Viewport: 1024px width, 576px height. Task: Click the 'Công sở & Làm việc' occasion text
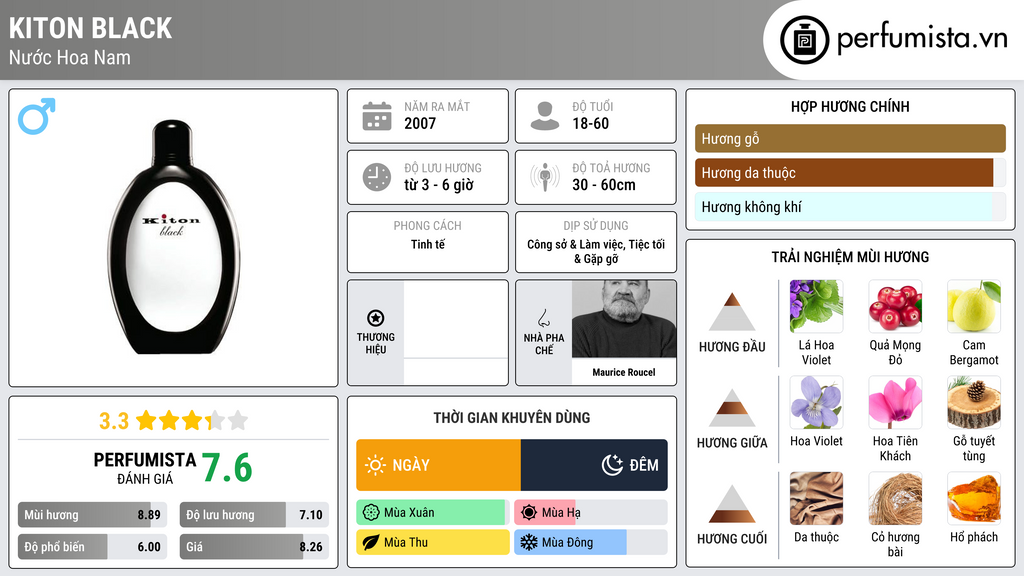[576, 244]
